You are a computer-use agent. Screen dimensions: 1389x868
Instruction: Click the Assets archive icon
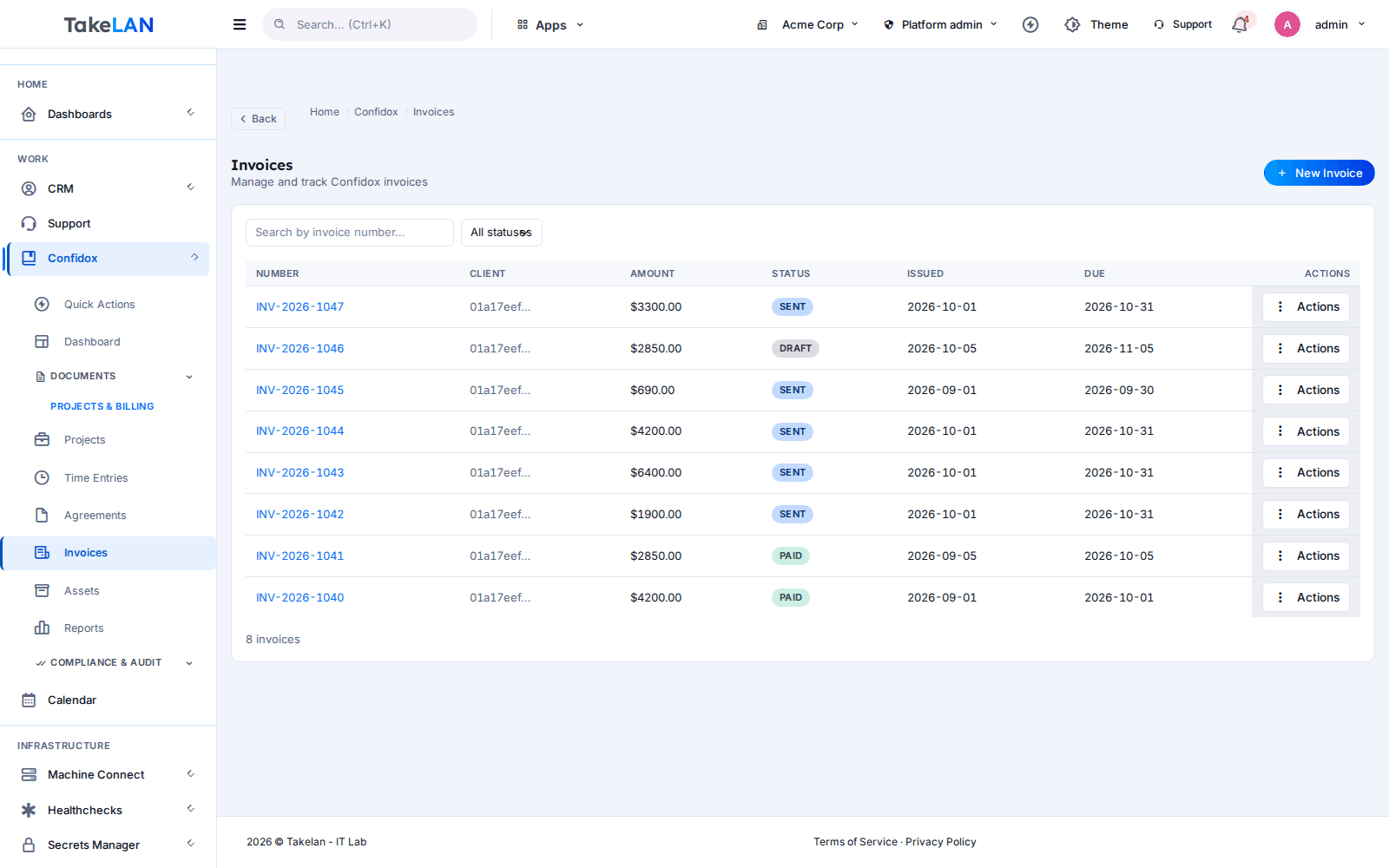[x=42, y=590]
